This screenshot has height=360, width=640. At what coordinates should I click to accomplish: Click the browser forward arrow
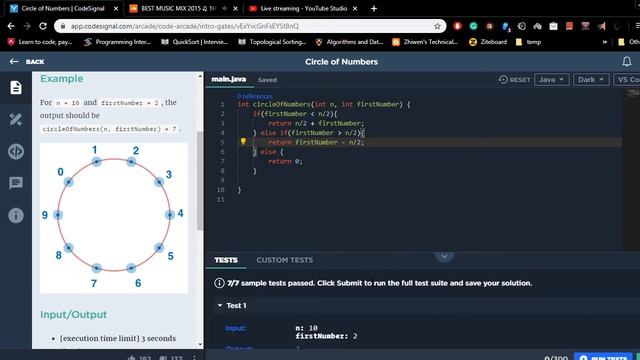coord(27,26)
